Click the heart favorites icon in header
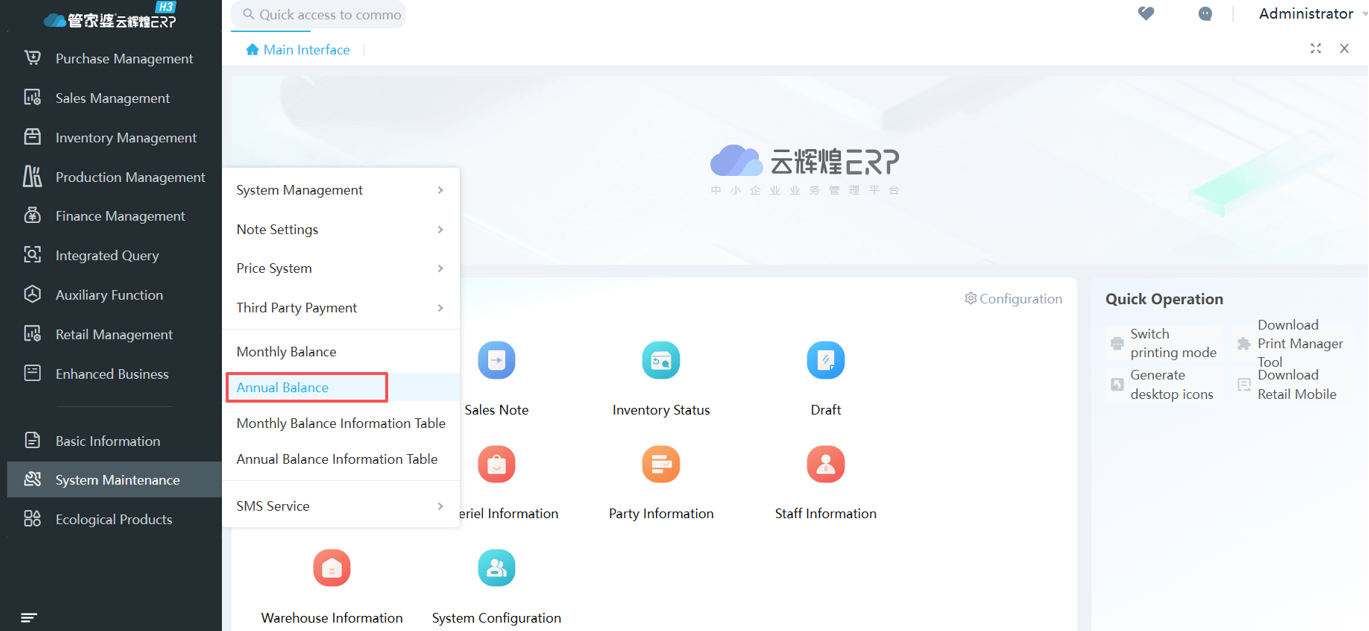Viewport: 1369px width, 631px height. coord(1146,14)
